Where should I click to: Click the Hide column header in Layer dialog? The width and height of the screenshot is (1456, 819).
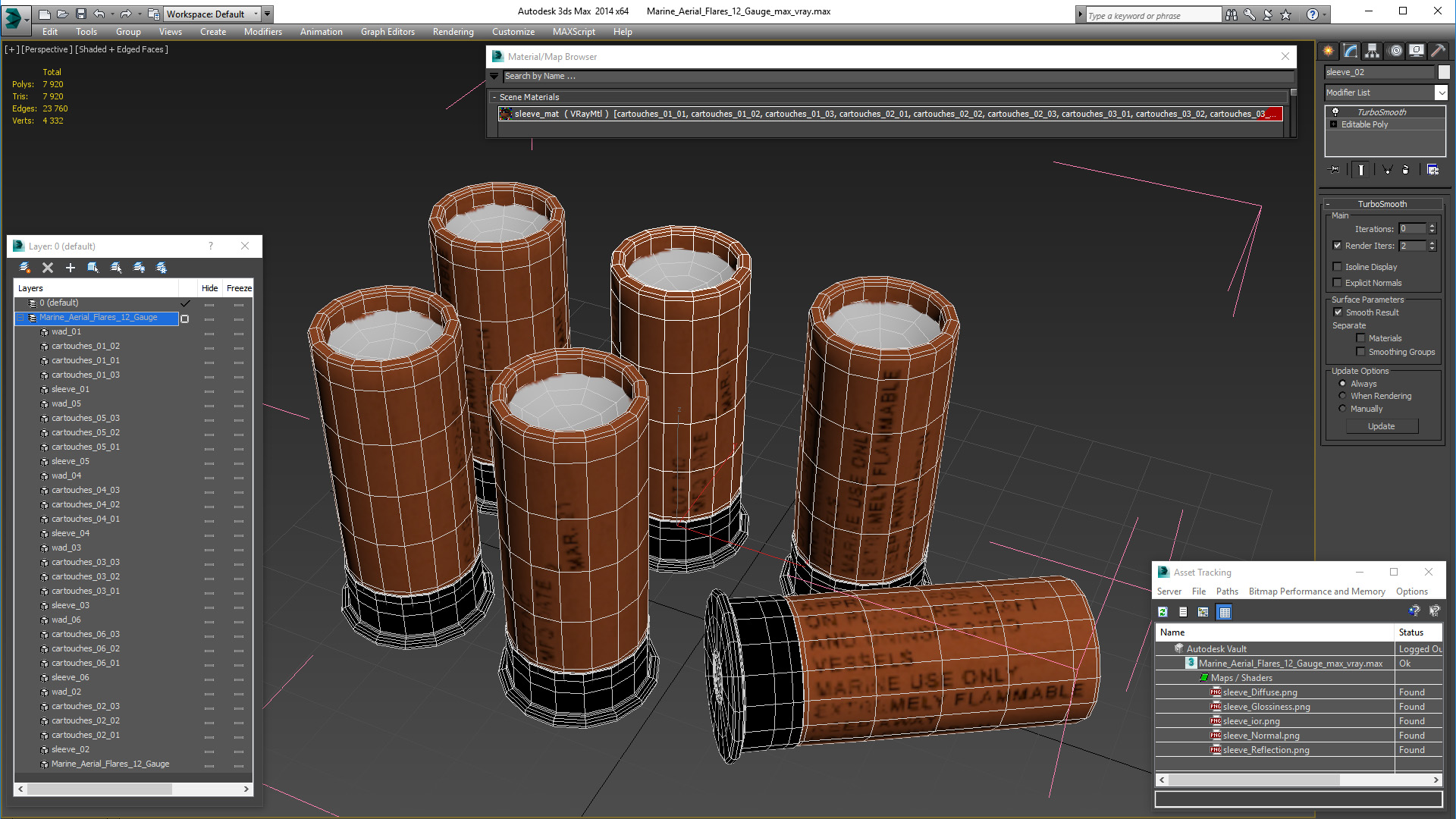tap(210, 288)
